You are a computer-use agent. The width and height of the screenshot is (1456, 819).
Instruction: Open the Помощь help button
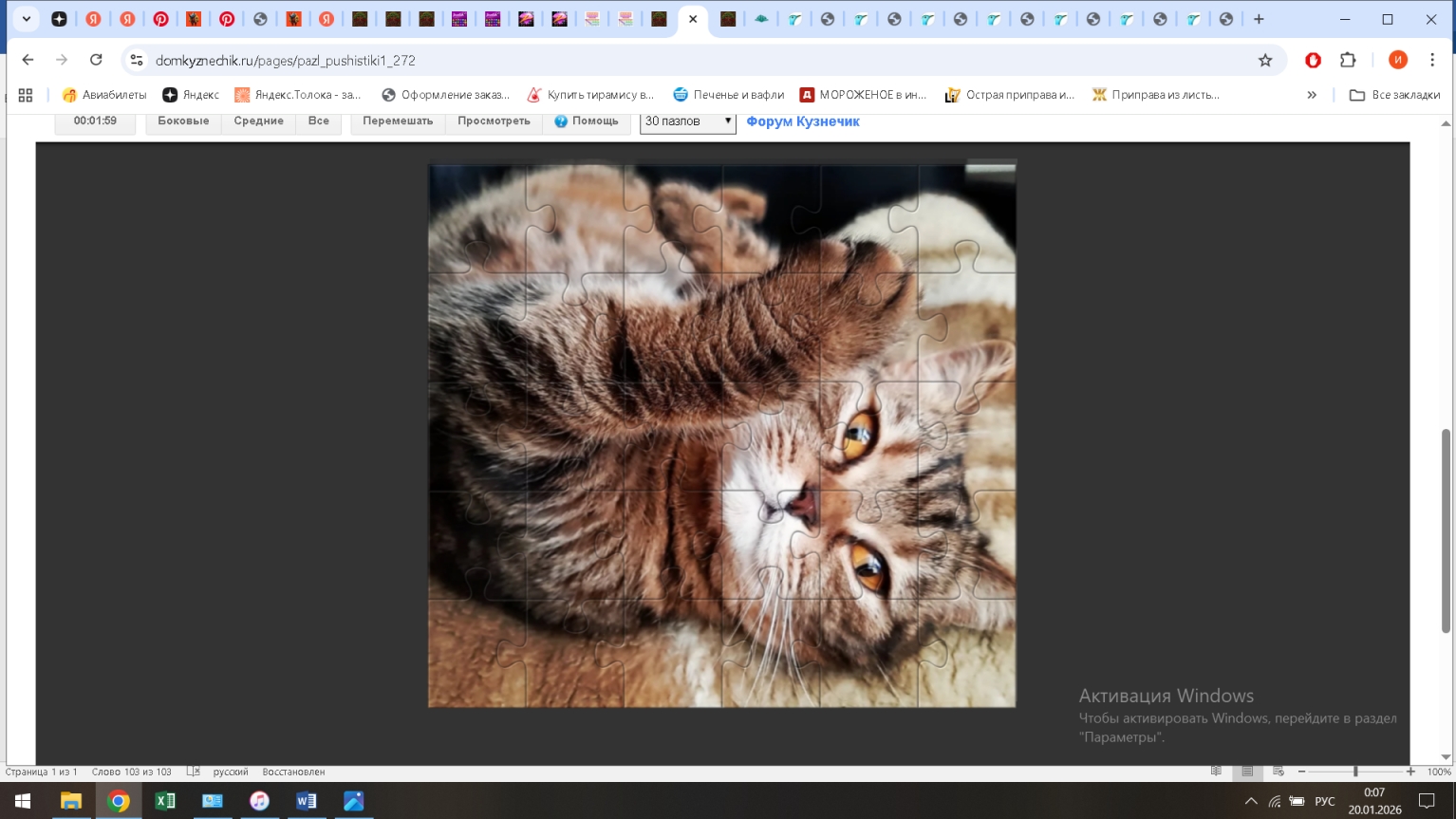[x=586, y=121]
